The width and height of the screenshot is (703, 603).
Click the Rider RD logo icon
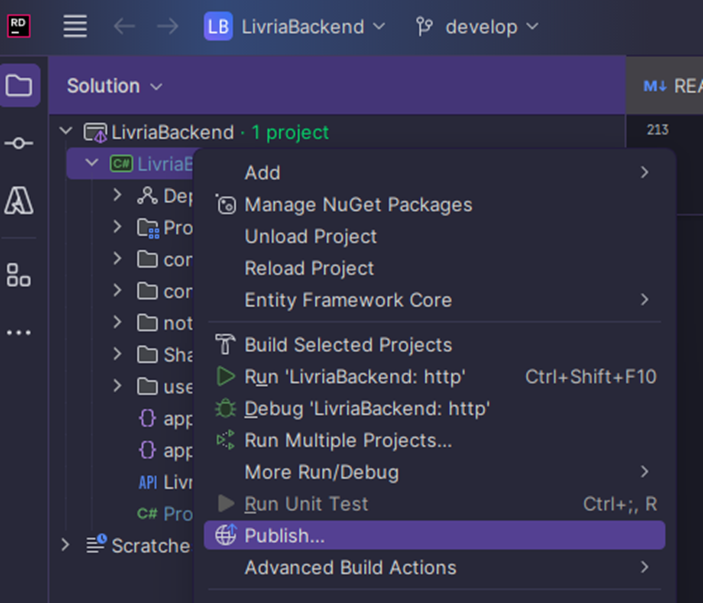click(18, 26)
